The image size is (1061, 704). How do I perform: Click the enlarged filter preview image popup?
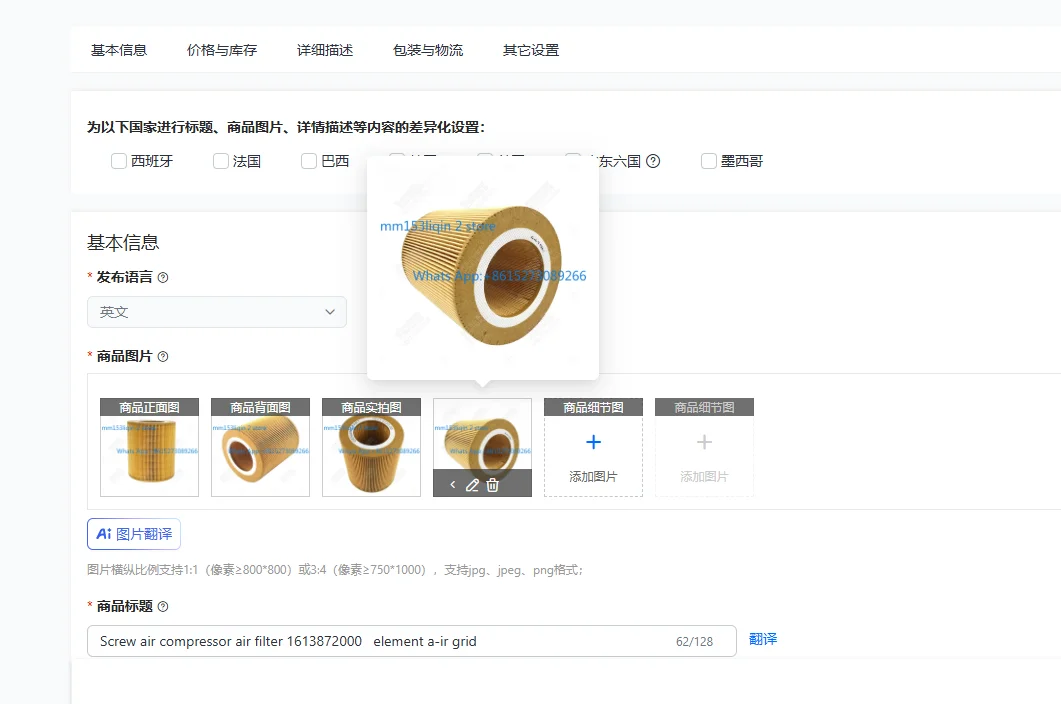482,269
